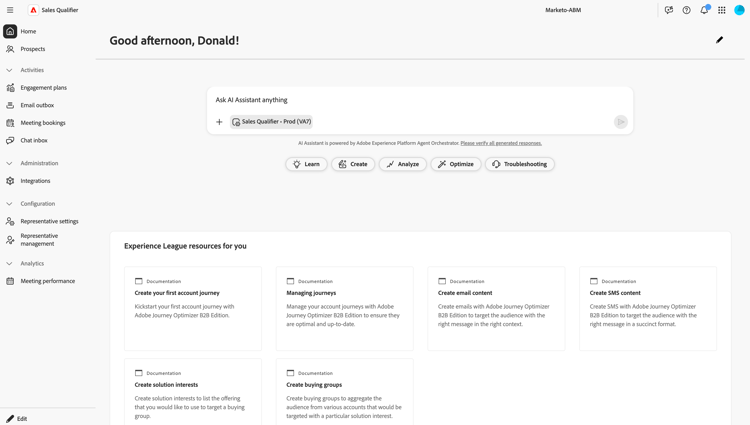Open the notifications bell
Image resolution: width=750 pixels, height=425 pixels.
tap(704, 10)
